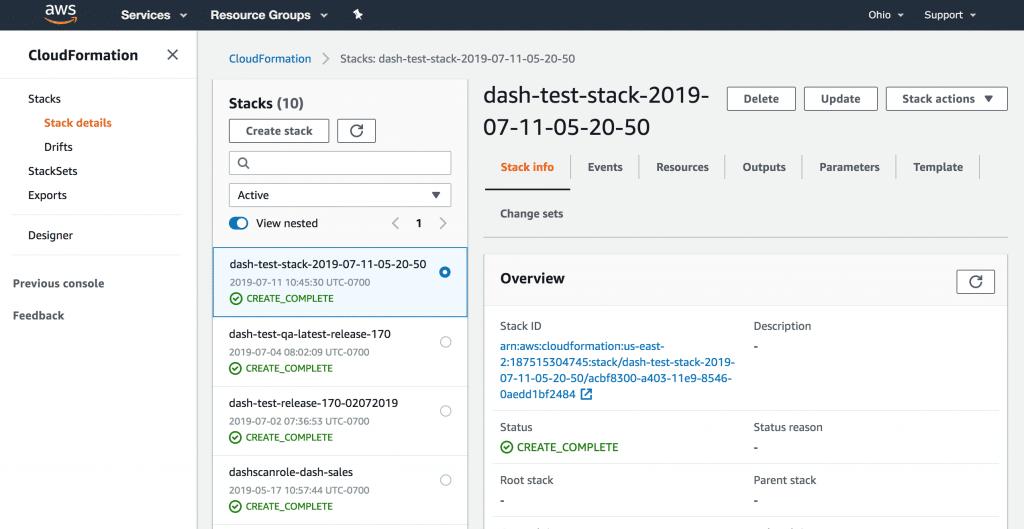Switch to the Events tab
Viewport: 1024px width, 529px height.
click(605, 167)
